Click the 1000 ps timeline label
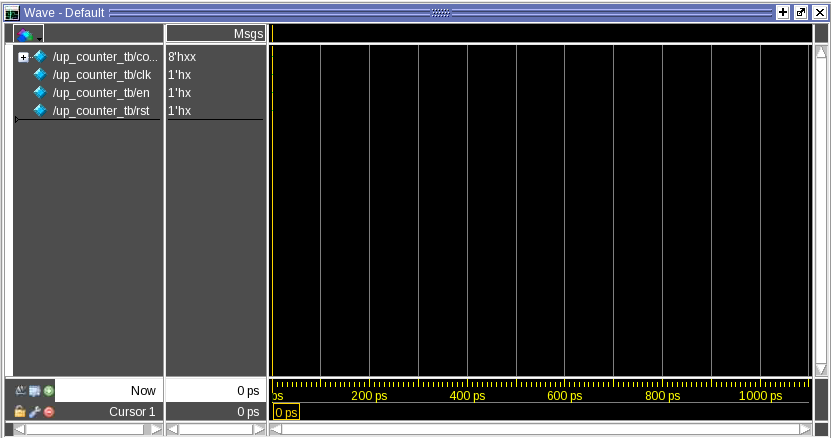This screenshot has height=438, width=831. [761, 396]
